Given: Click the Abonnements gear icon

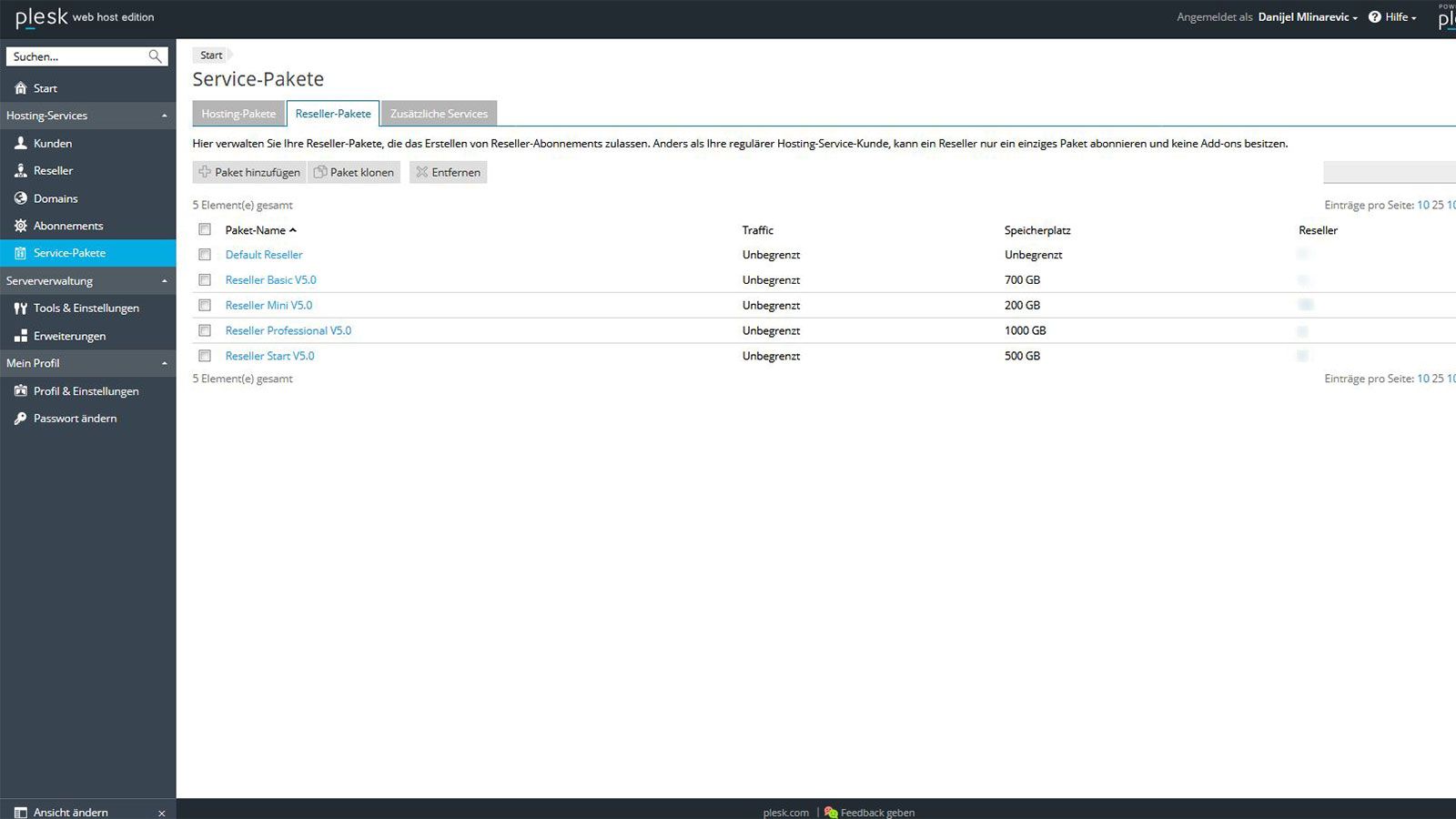Looking at the screenshot, I should (x=19, y=225).
